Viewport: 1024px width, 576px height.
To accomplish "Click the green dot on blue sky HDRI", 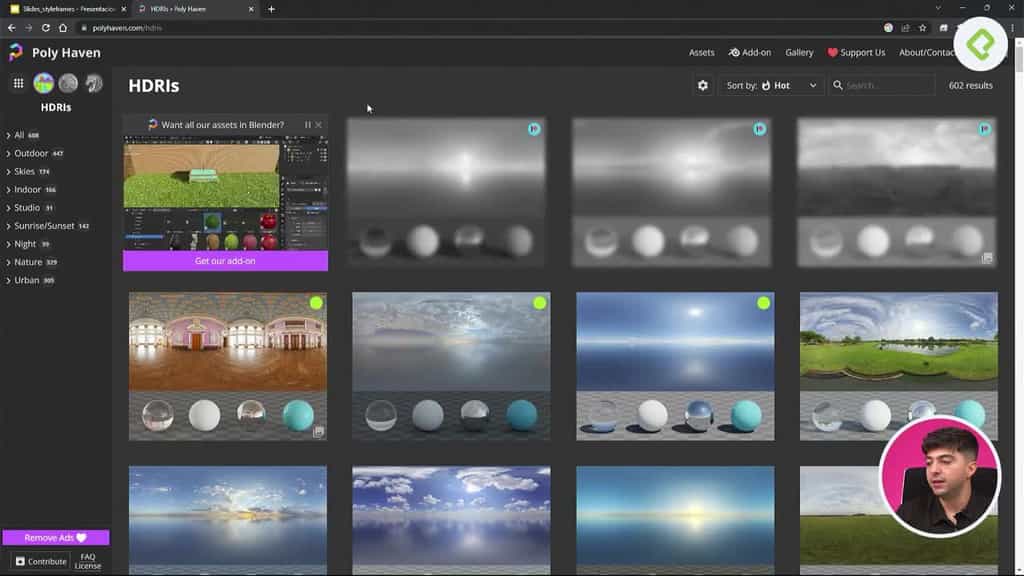I will tap(763, 303).
